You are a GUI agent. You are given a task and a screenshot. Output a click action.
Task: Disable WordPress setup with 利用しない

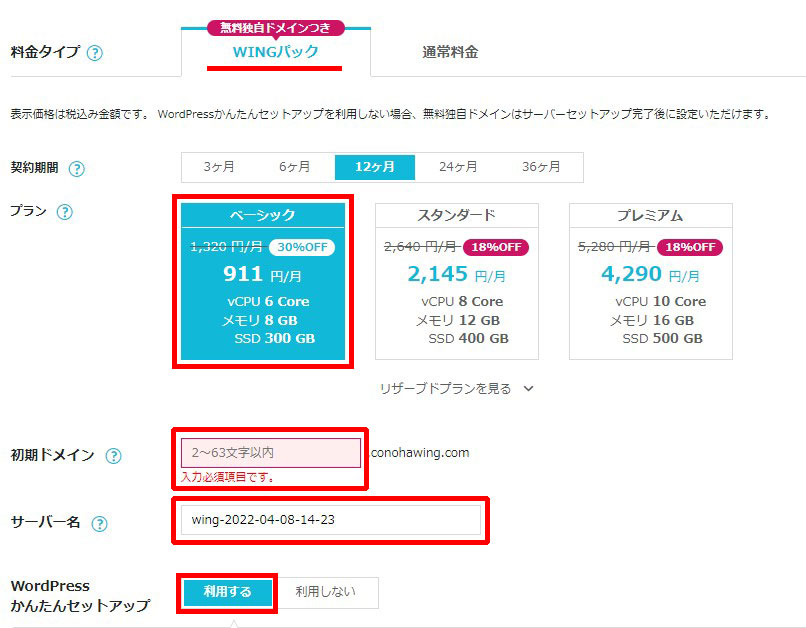coord(325,592)
